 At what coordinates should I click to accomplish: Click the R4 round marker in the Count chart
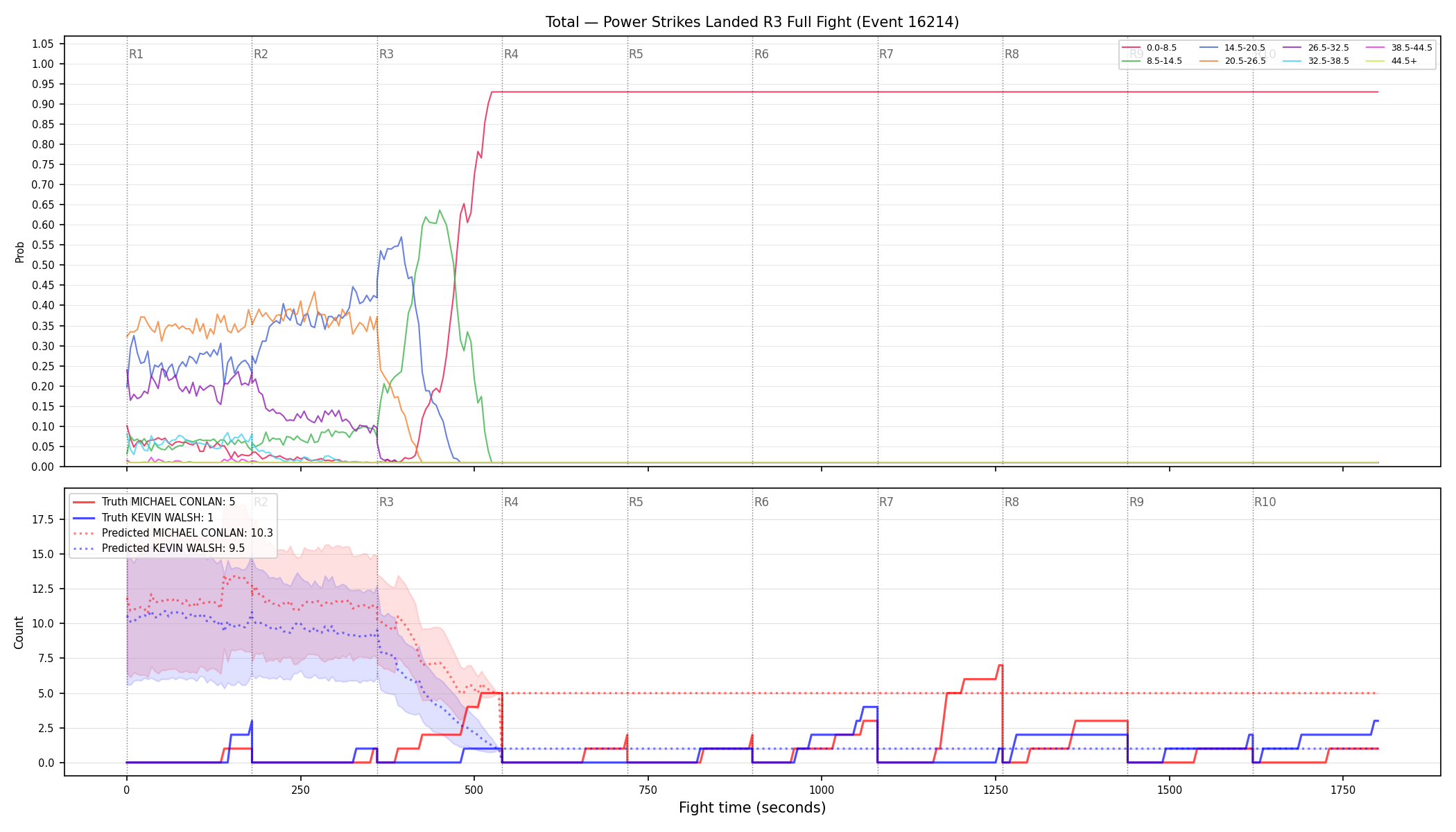click(x=511, y=502)
